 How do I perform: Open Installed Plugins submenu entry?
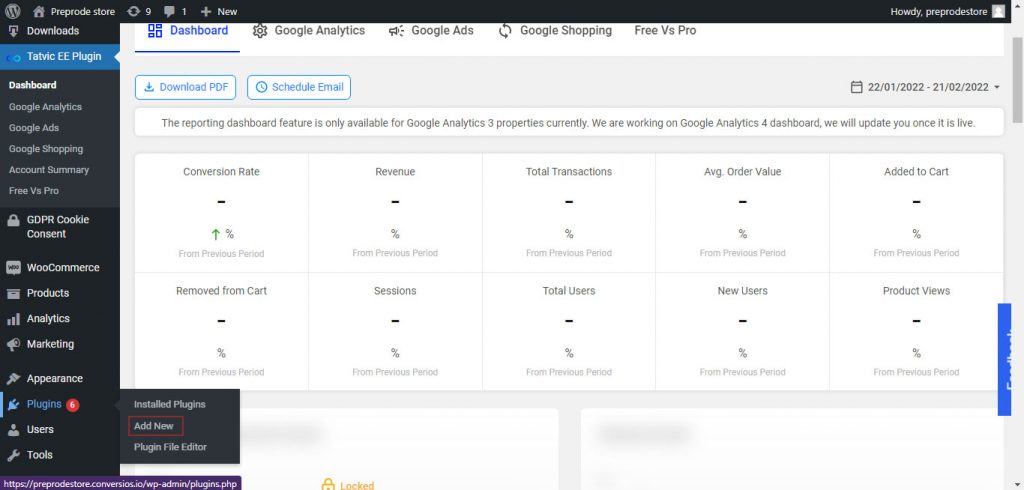coord(170,404)
